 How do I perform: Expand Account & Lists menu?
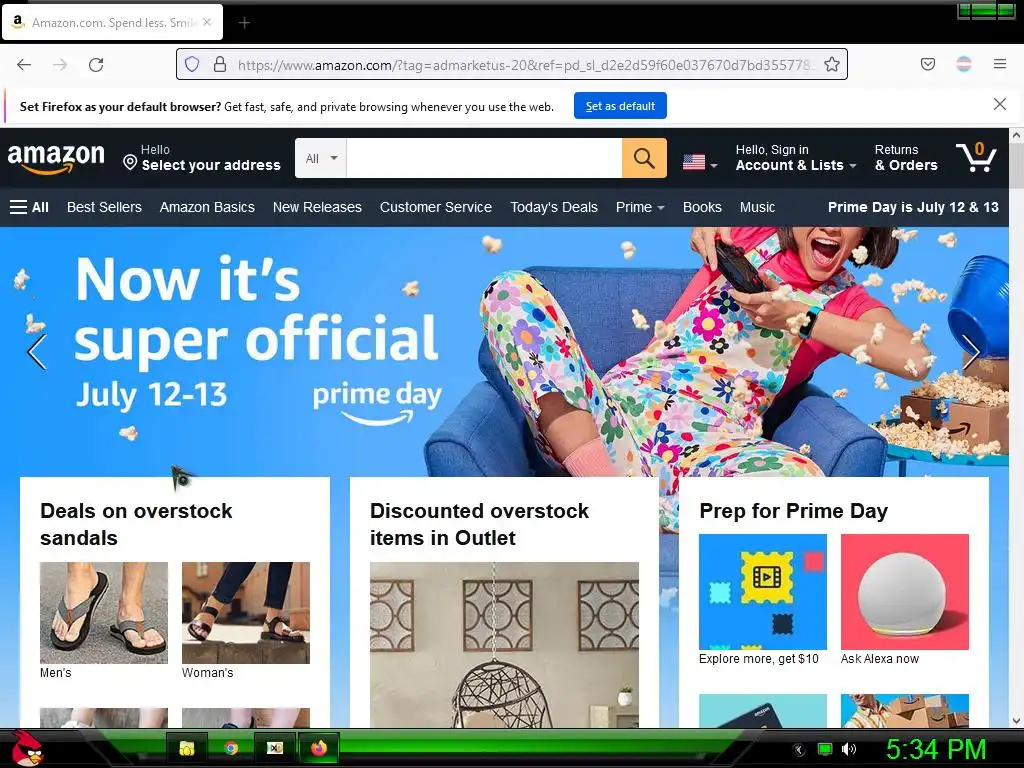click(795, 158)
